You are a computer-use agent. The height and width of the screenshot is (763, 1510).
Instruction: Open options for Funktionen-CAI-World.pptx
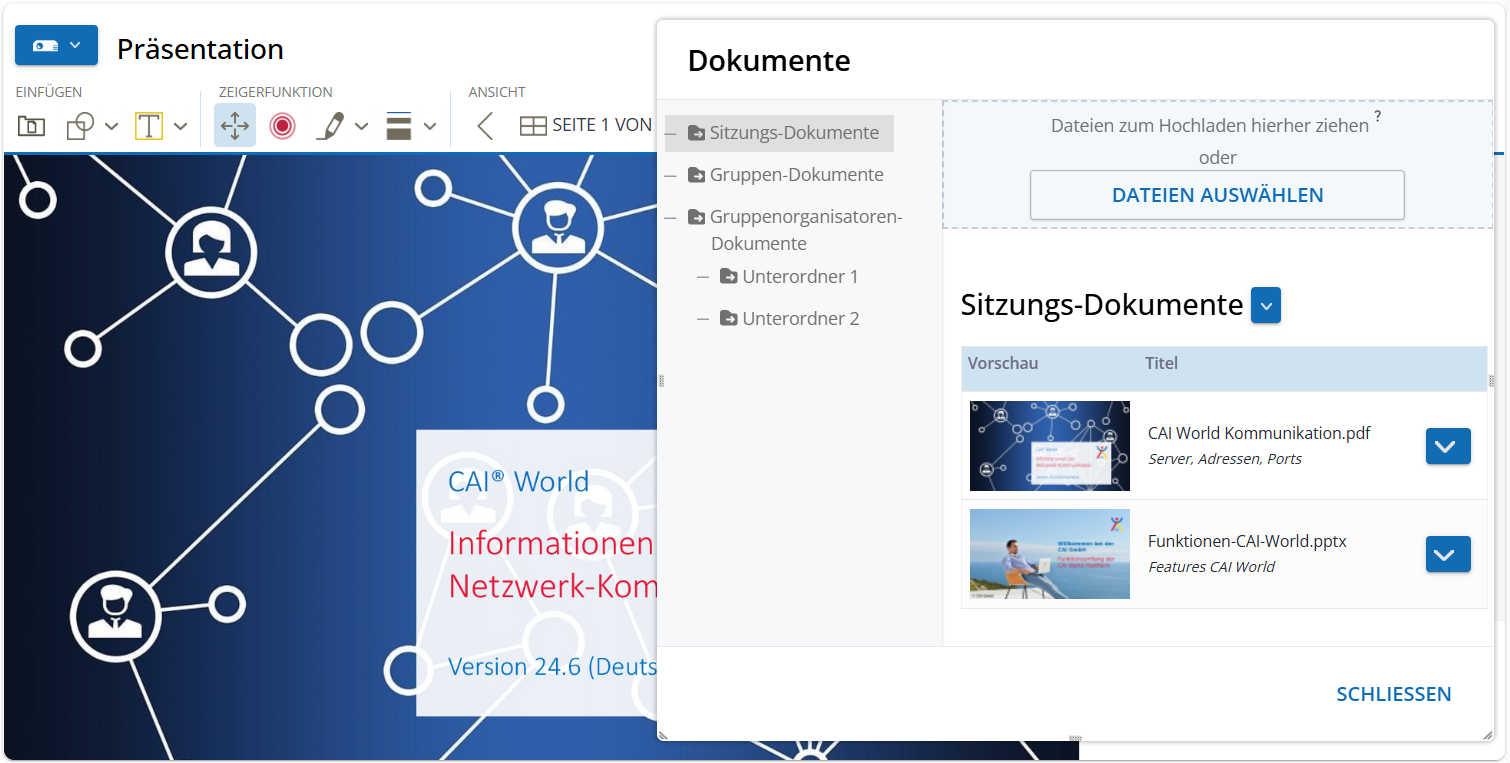click(x=1447, y=554)
